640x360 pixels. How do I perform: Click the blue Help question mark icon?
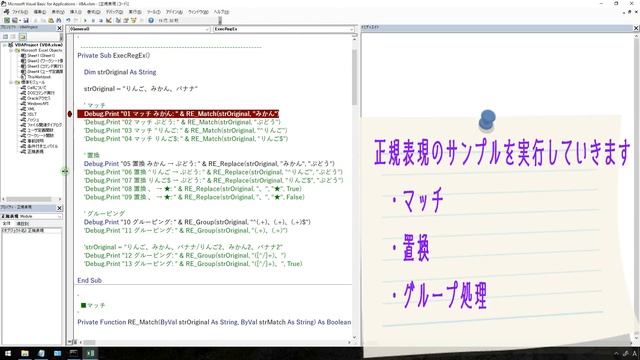point(151,20)
